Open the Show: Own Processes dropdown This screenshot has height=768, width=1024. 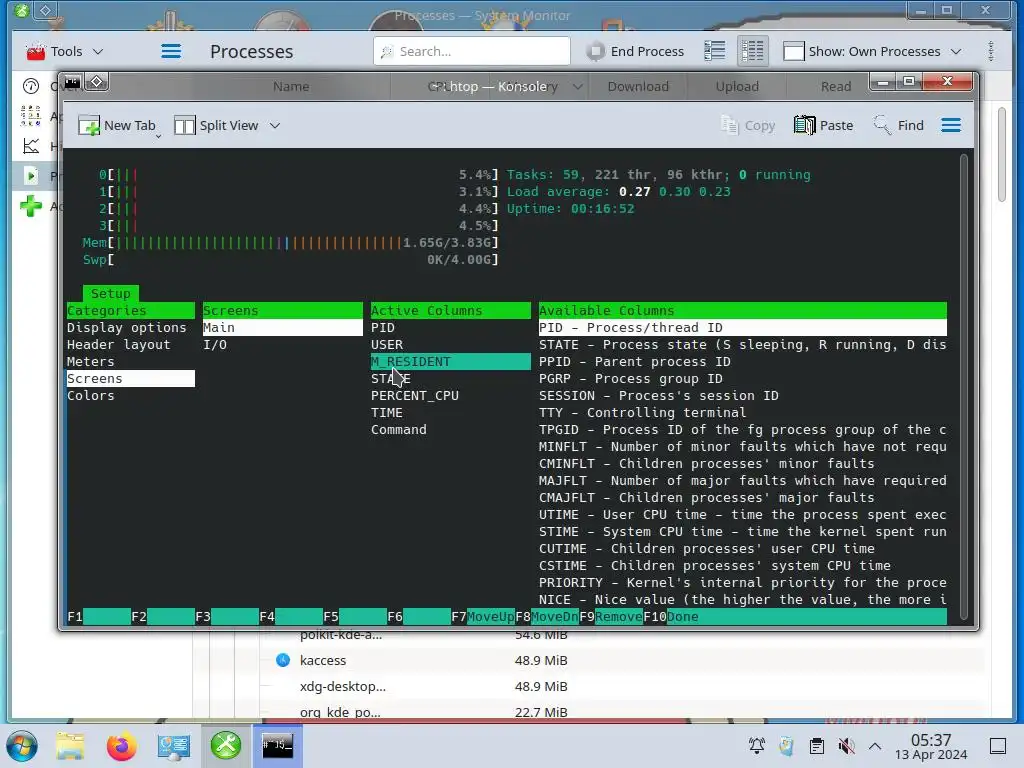pyautogui.click(x=872, y=51)
